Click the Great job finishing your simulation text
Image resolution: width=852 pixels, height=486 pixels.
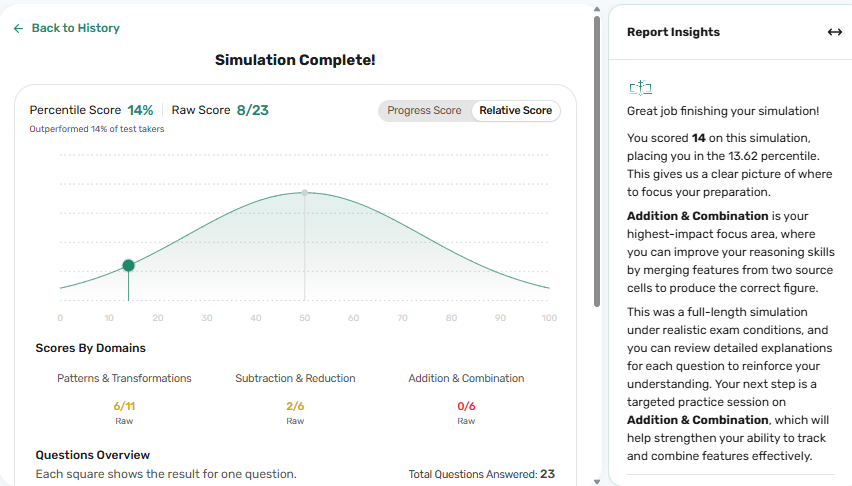(x=723, y=111)
